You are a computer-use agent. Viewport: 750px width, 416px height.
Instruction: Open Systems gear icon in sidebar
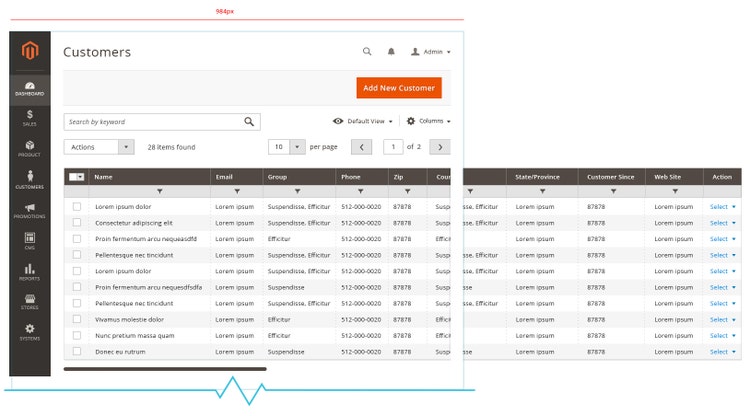pos(30,331)
